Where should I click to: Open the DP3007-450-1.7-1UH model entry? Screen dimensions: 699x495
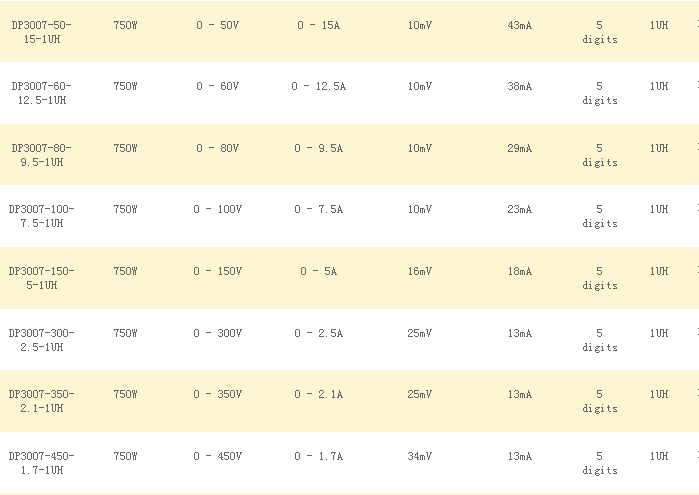[41, 463]
